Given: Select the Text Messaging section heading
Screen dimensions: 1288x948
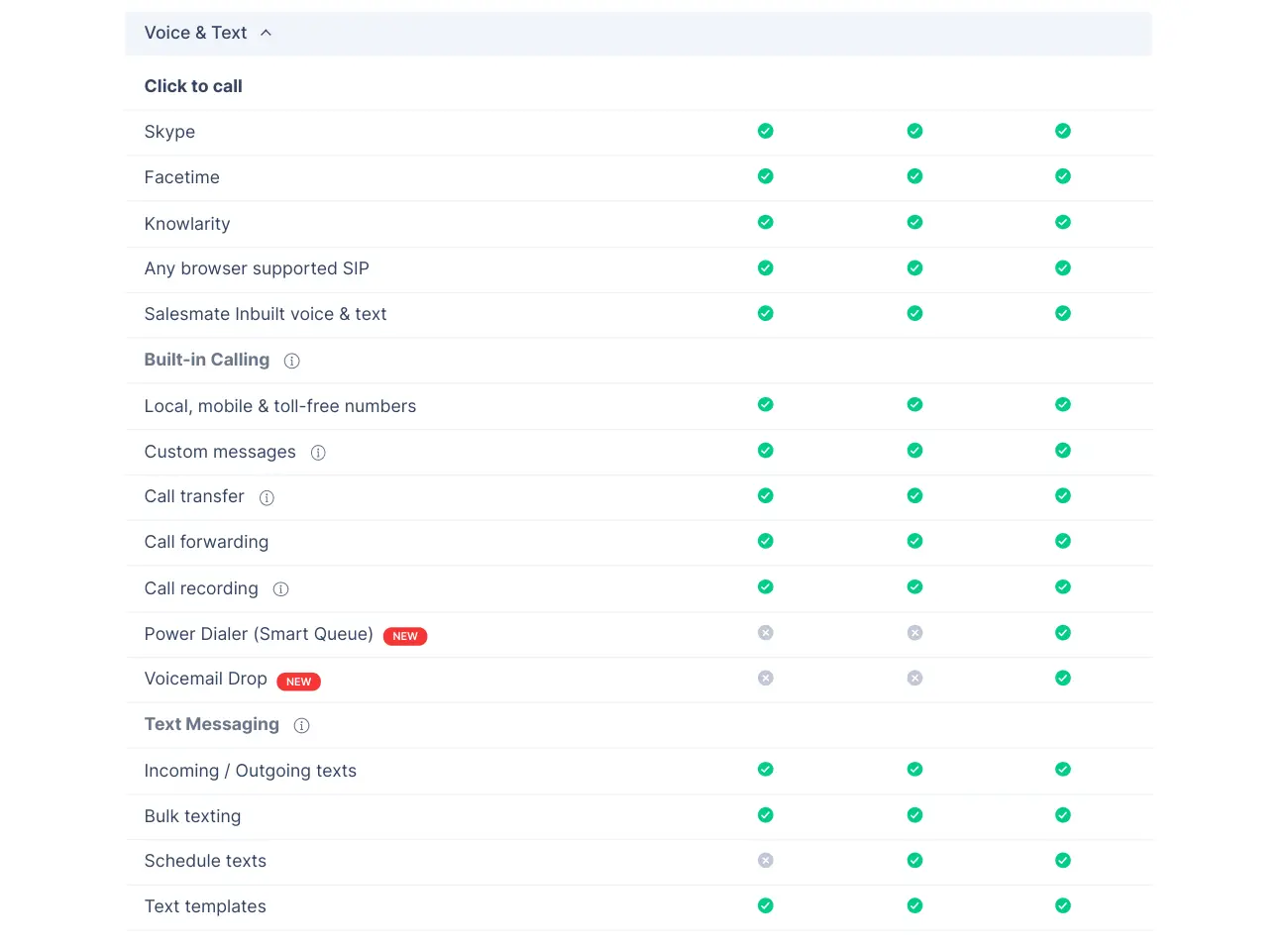Looking at the screenshot, I should click(x=211, y=724).
